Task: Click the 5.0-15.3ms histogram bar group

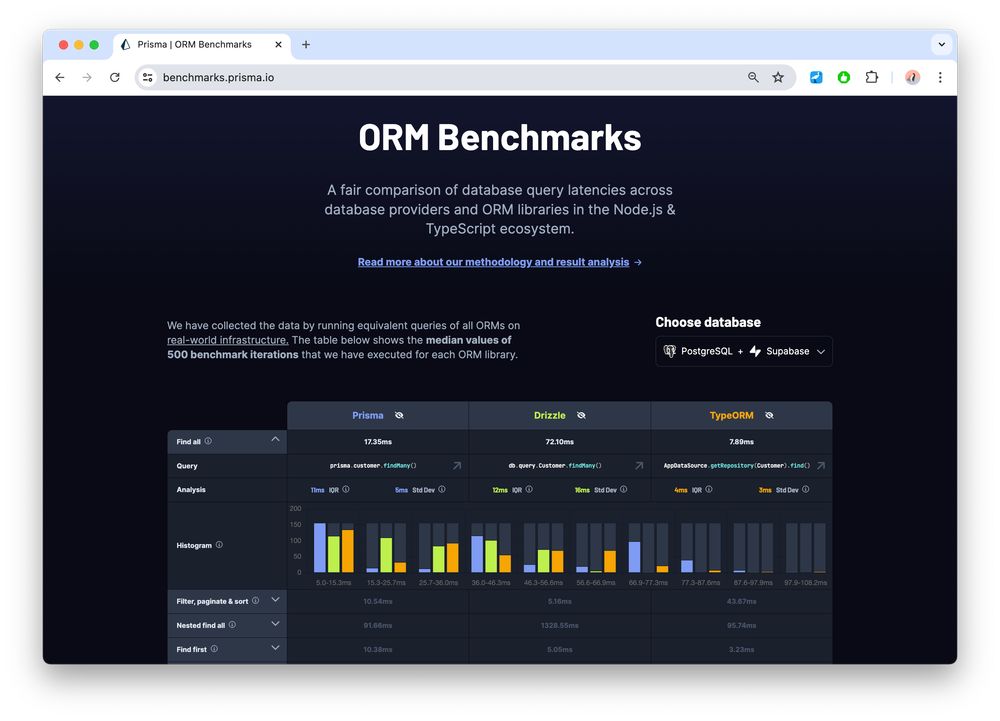Action: [x=334, y=548]
